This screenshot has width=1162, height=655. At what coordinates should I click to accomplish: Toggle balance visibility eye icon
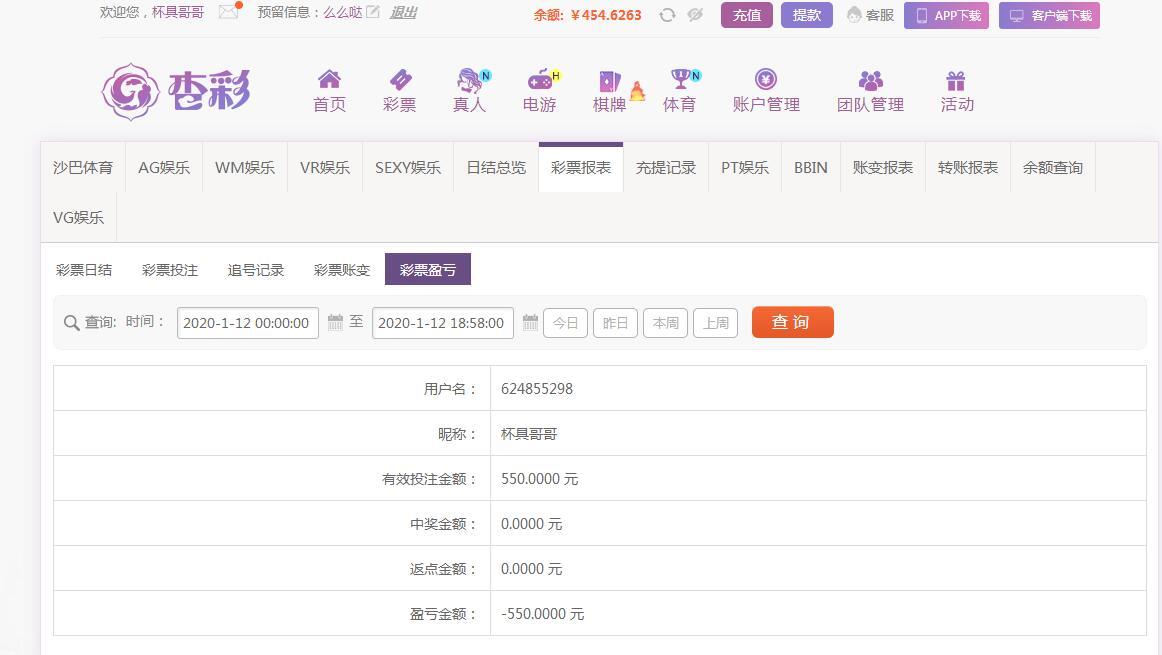click(695, 15)
